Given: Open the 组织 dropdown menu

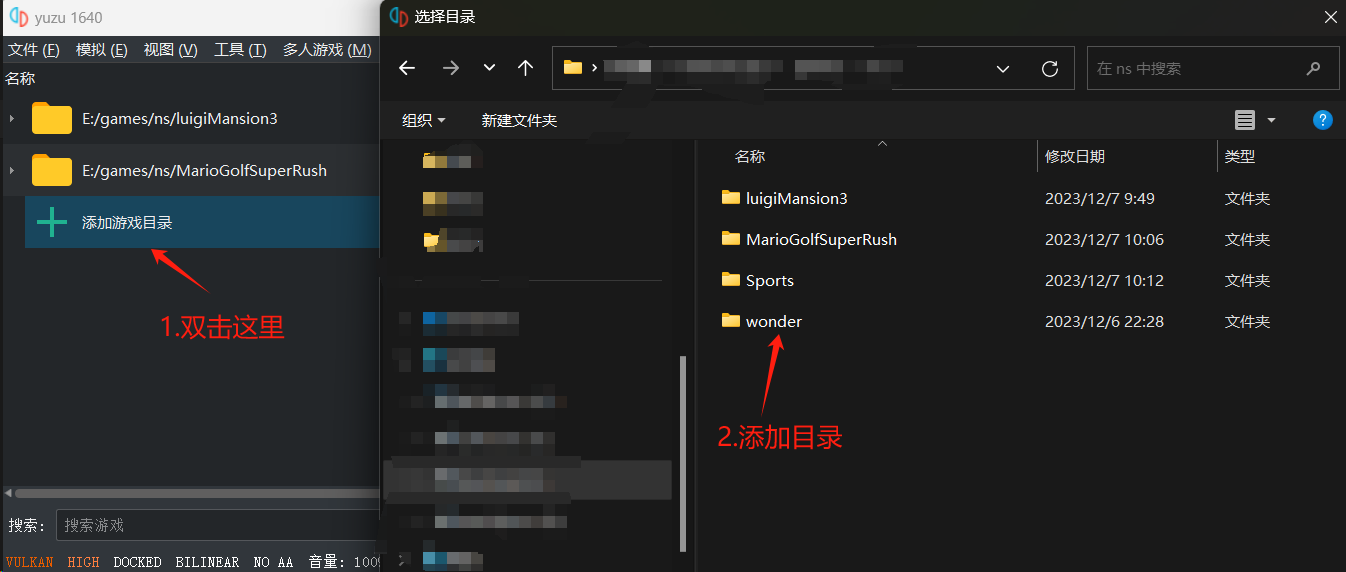Looking at the screenshot, I should 423,120.
